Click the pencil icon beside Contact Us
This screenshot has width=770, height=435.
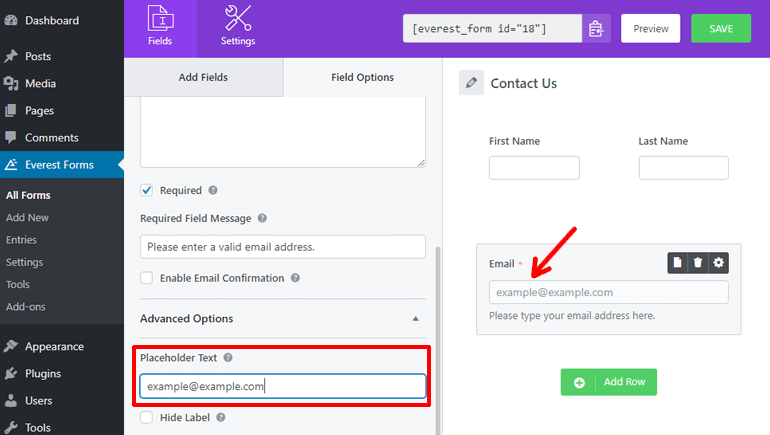click(x=472, y=83)
